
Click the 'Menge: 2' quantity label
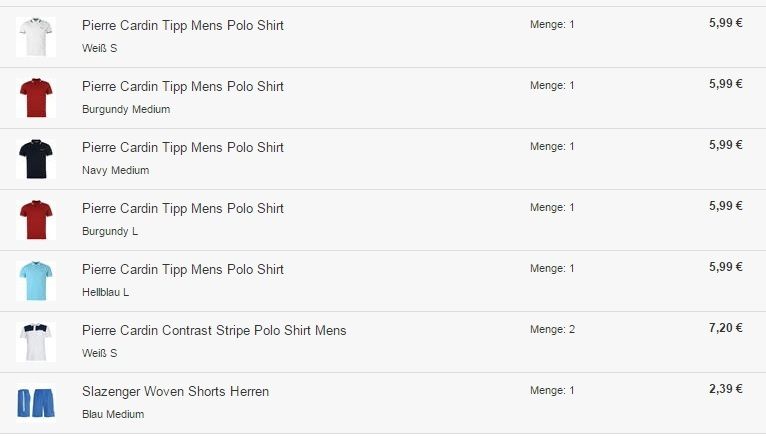(x=552, y=329)
